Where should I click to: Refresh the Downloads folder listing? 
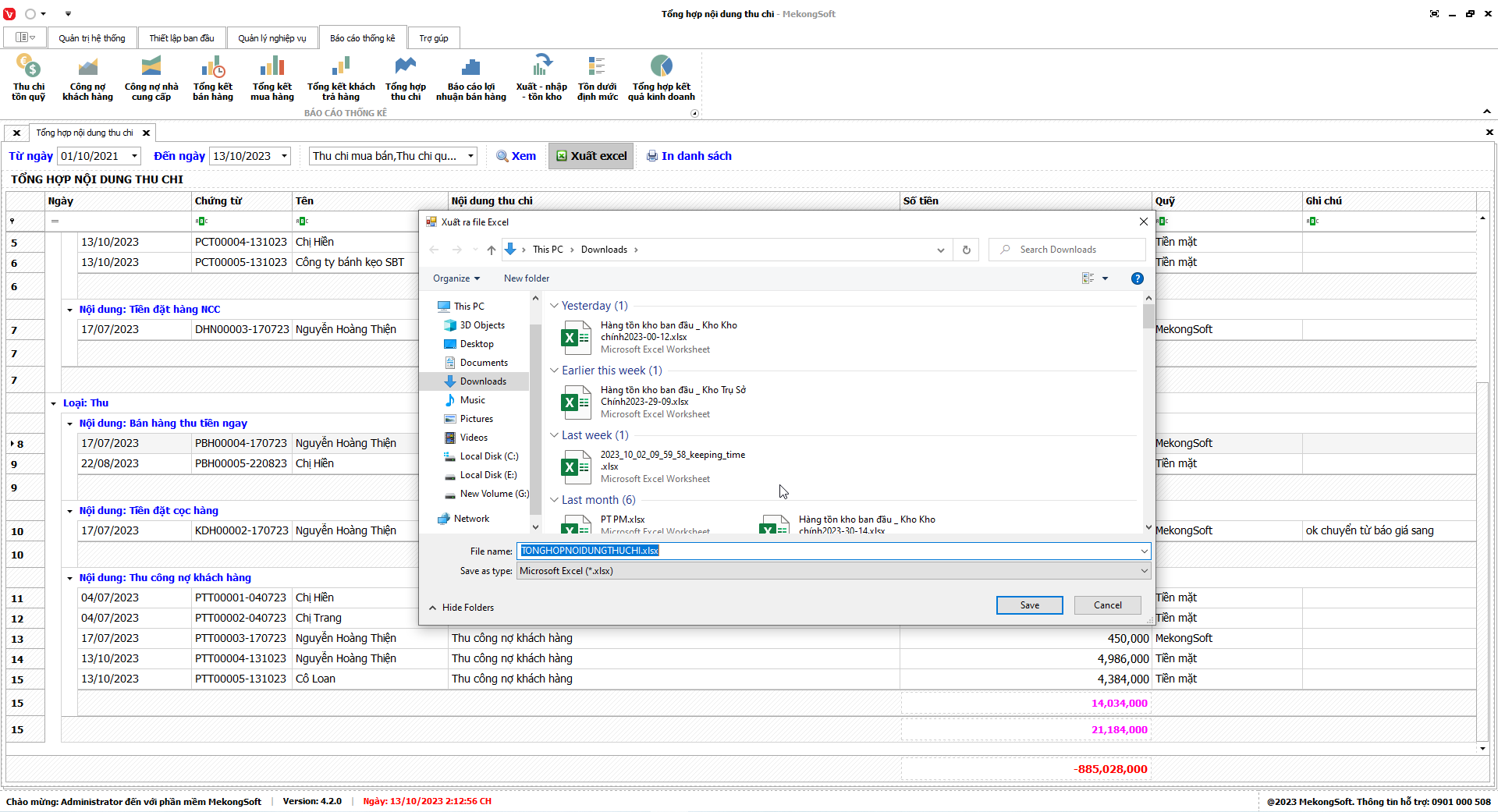tap(966, 250)
